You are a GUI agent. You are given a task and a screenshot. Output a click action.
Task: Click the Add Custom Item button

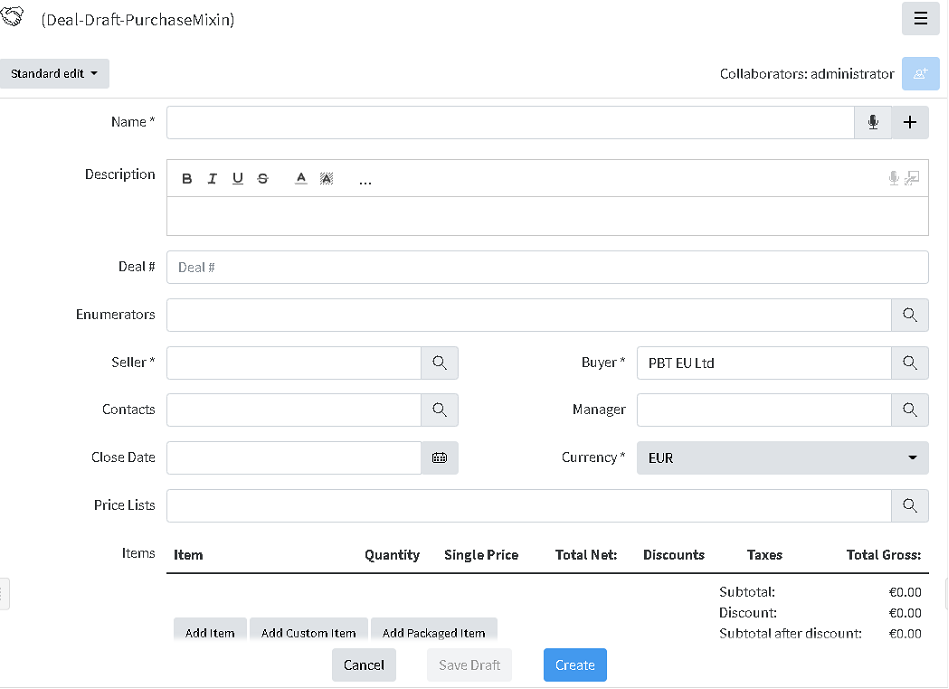[x=309, y=632]
